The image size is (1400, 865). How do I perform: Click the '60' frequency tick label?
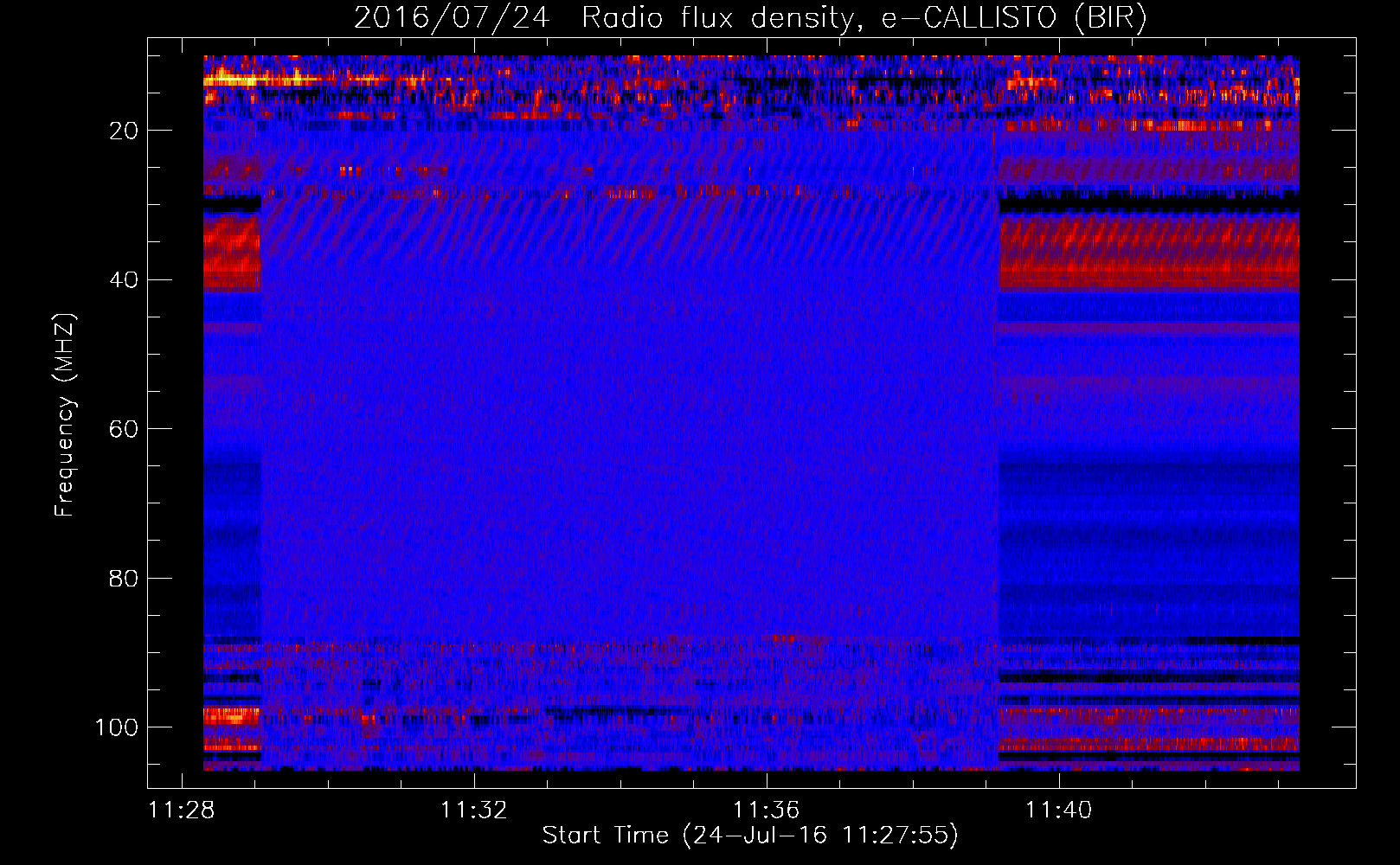click(x=125, y=429)
